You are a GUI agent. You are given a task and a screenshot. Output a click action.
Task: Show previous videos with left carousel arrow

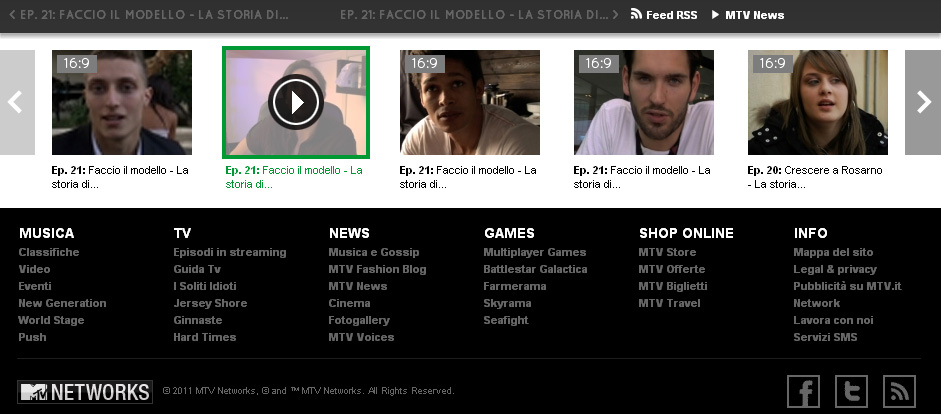pos(17,102)
